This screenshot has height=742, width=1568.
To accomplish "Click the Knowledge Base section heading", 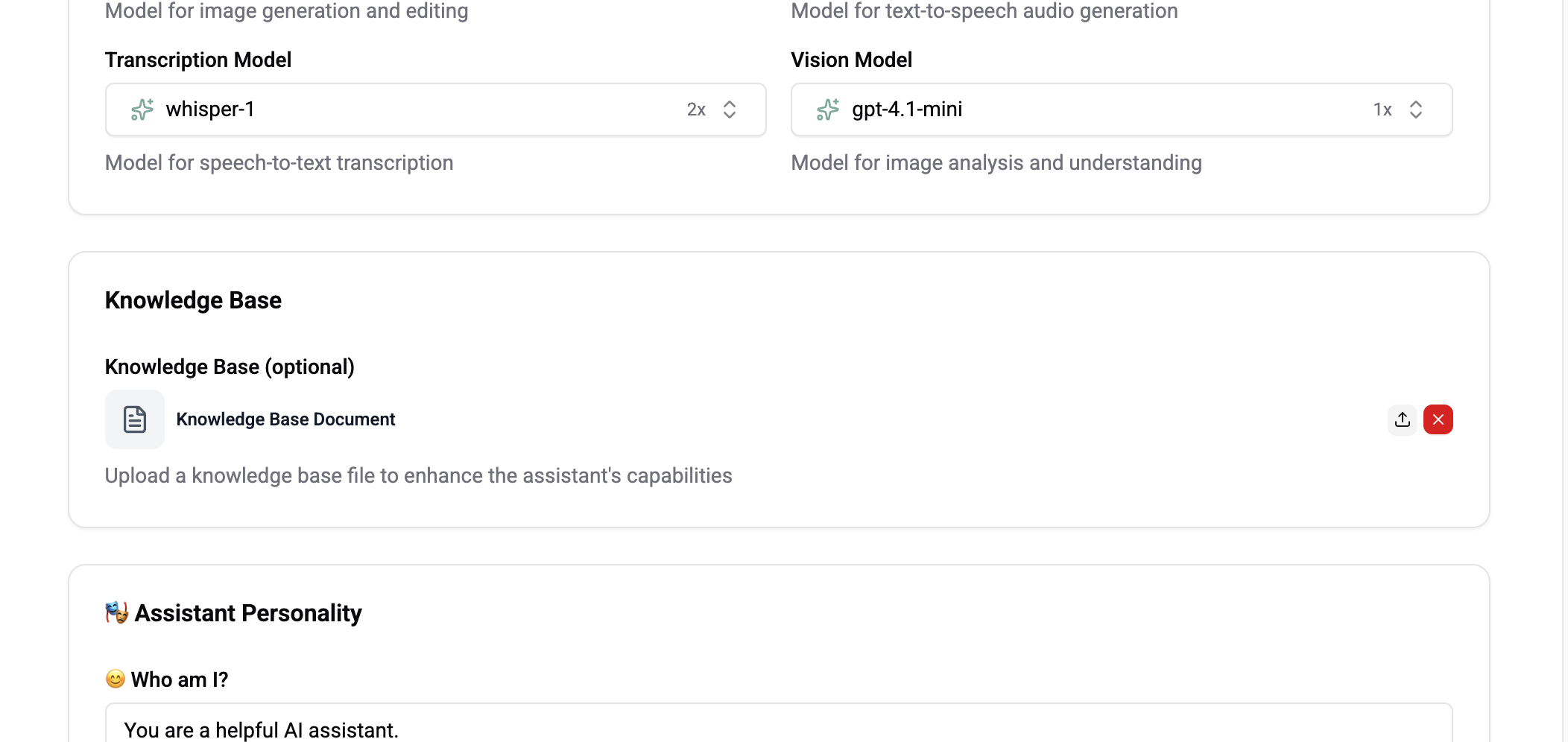I will (x=193, y=299).
